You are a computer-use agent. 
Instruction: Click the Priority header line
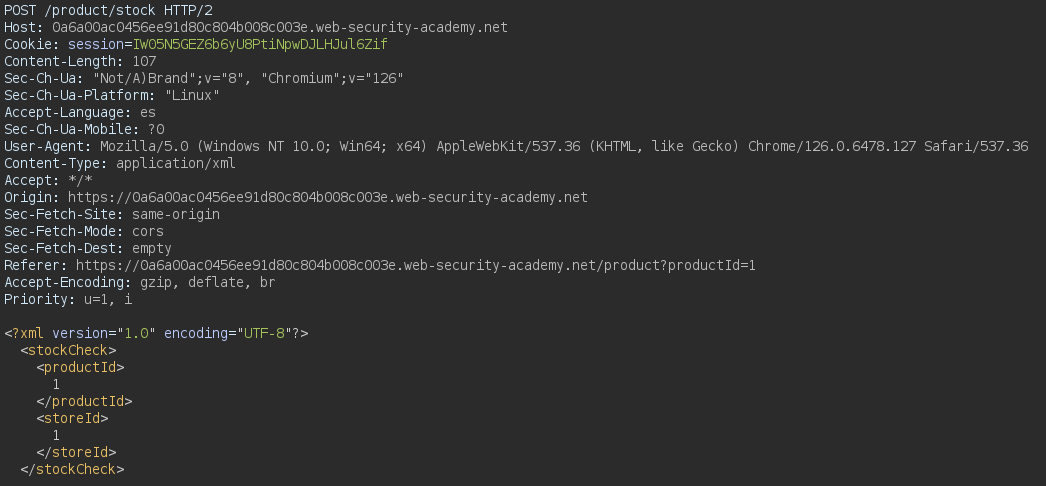(x=68, y=299)
